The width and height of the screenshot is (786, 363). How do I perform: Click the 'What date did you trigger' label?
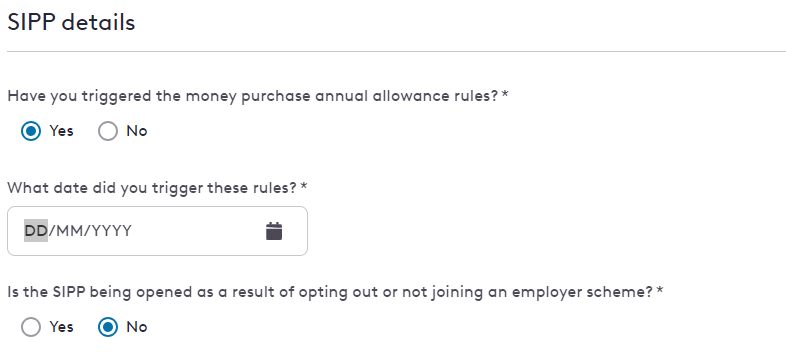(152, 189)
